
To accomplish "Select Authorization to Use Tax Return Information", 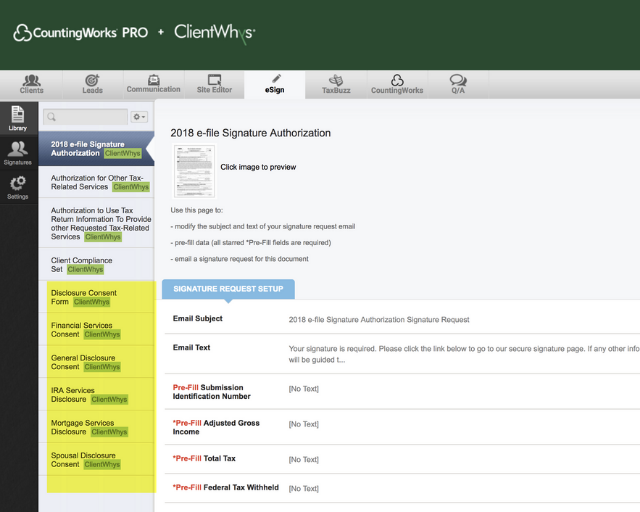I will 96,223.
